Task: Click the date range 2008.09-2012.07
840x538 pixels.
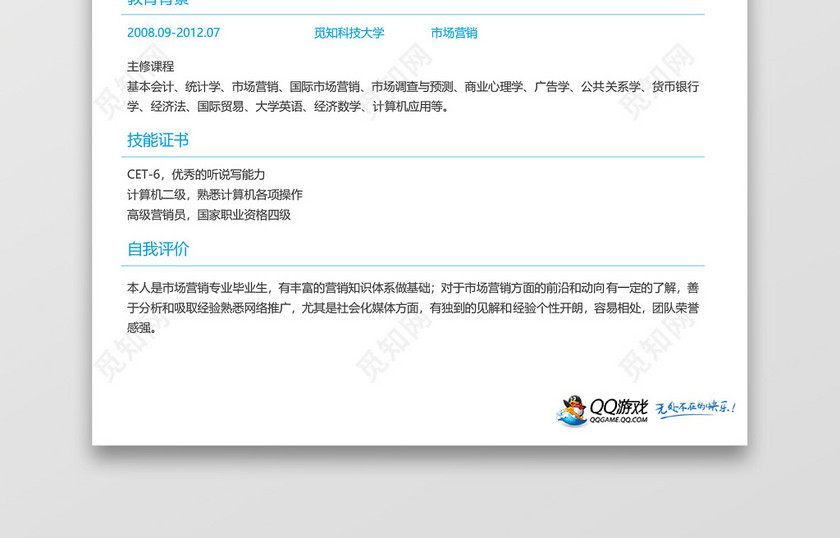Action: pyautogui.click(x=173, y=33)
